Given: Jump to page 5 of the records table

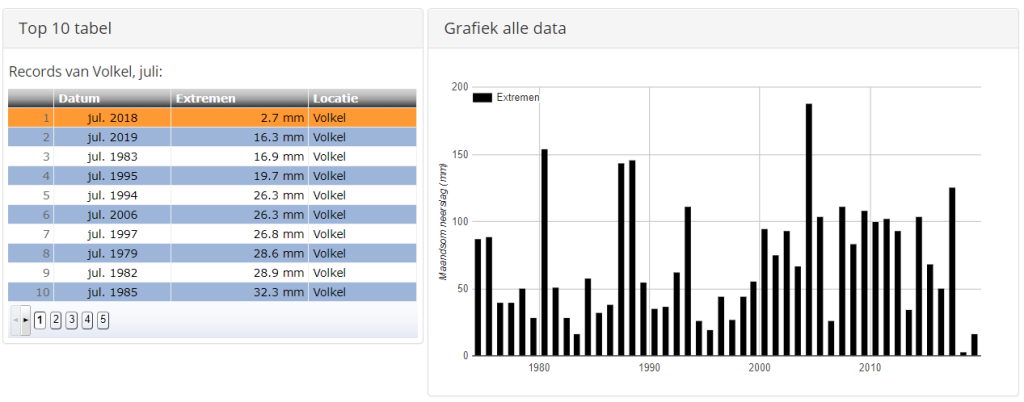Looking at the screenshot, I should pyautogui.click(x=103, y=320).
